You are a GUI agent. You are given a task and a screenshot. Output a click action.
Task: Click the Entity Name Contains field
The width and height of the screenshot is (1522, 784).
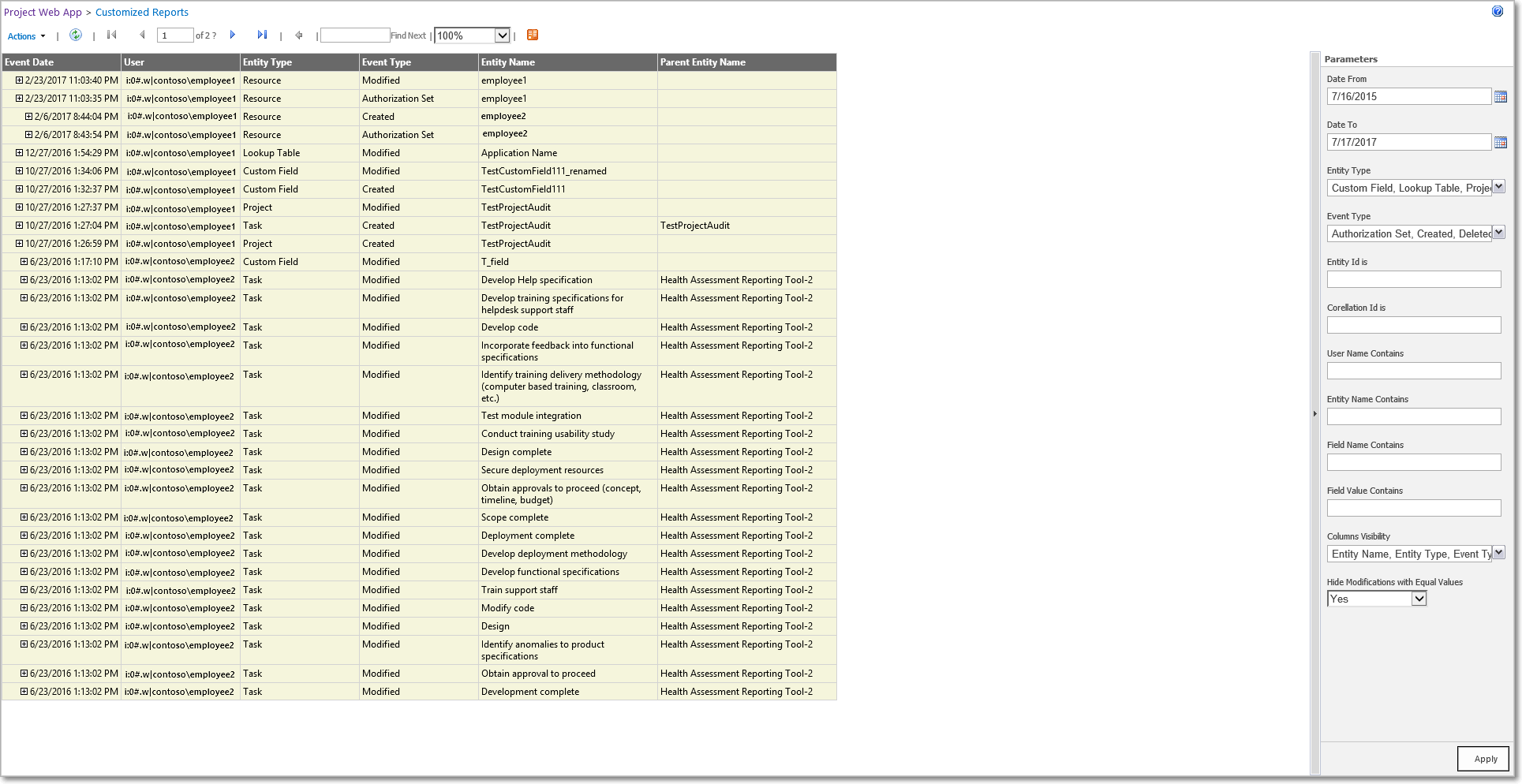(x=1414, y=417)
